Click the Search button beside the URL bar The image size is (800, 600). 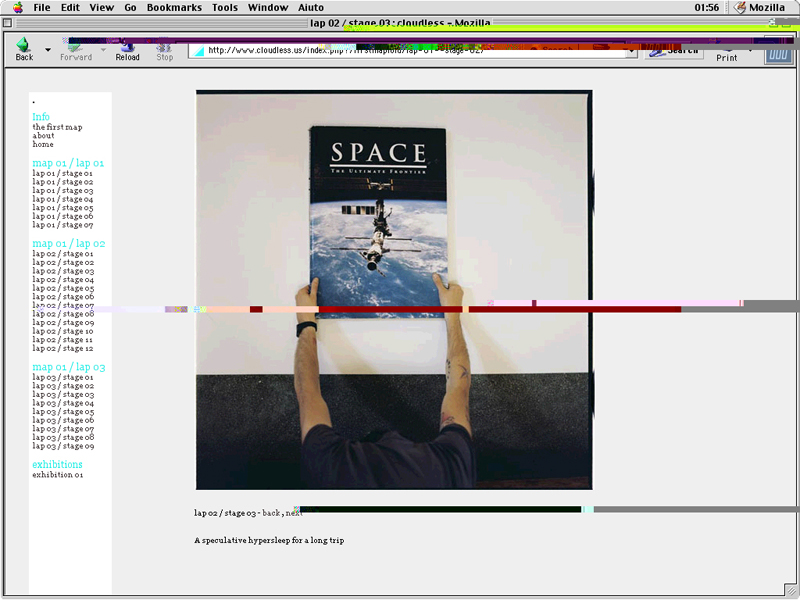(674, 51)
